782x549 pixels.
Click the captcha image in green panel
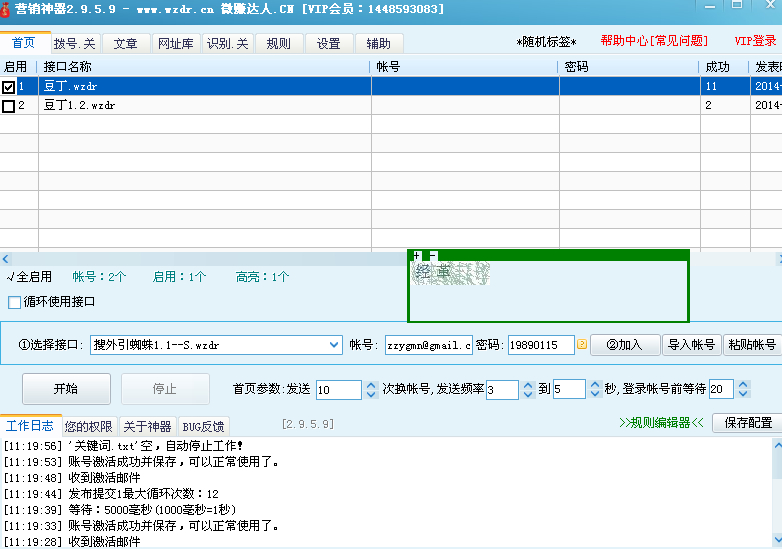[451, 274]
